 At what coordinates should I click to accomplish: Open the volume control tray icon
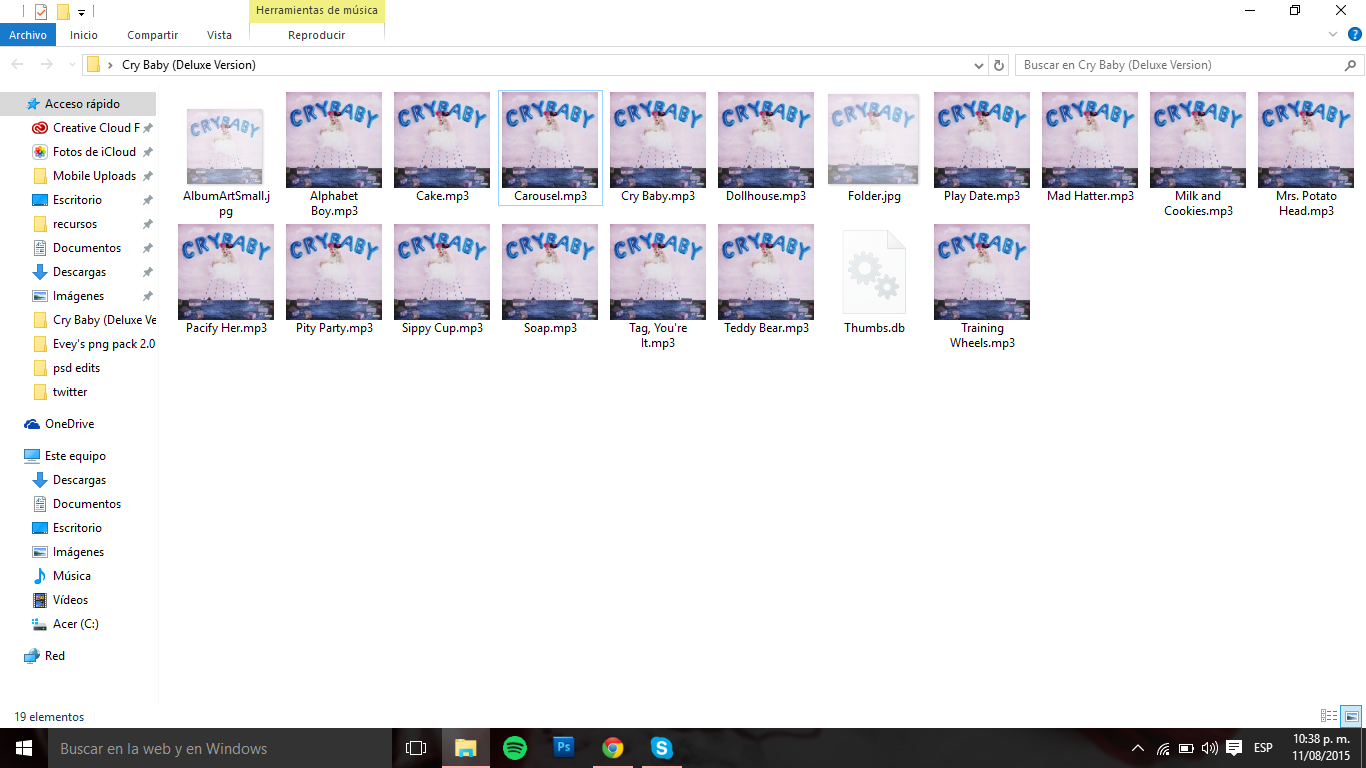[x=1210, y=748]
